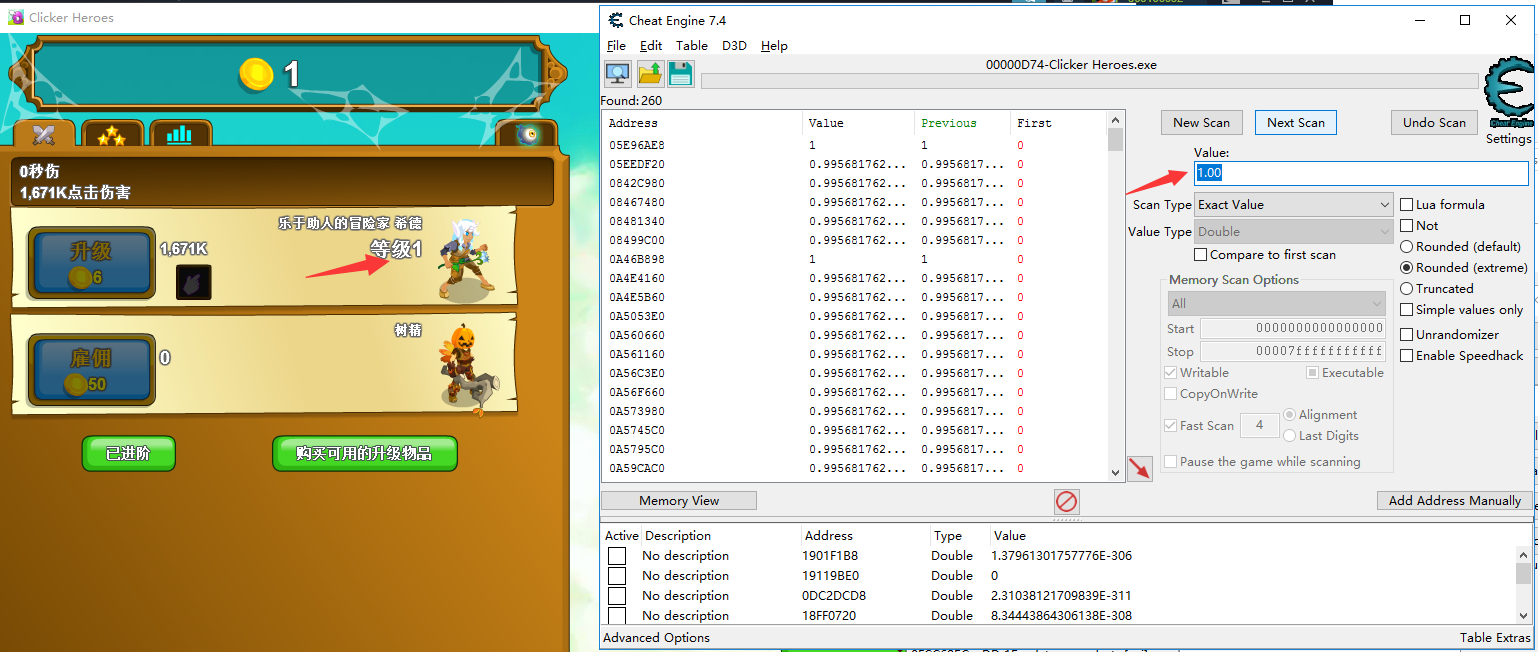Tick Active checkbox for address 19119BE0
The image size is (1538, 652).
tap(617, 576)
